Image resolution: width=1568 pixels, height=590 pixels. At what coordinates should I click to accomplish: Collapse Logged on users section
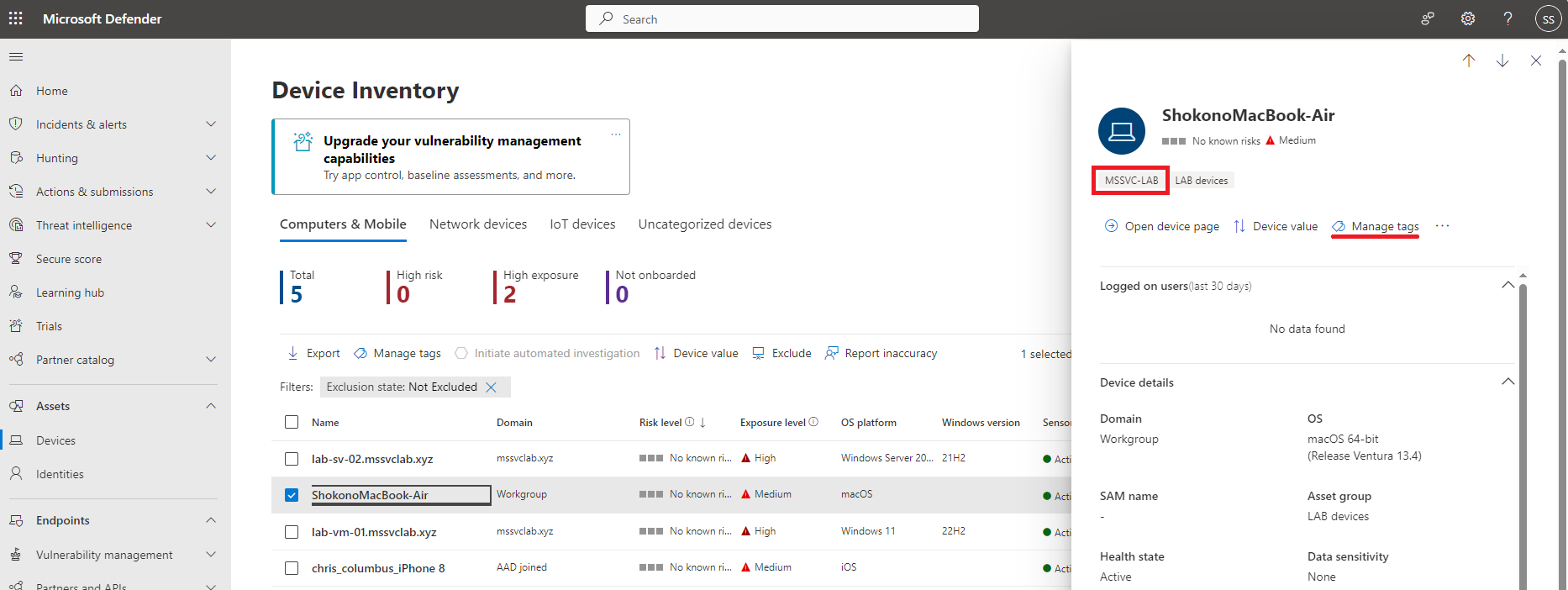(x=1507, y=286)
